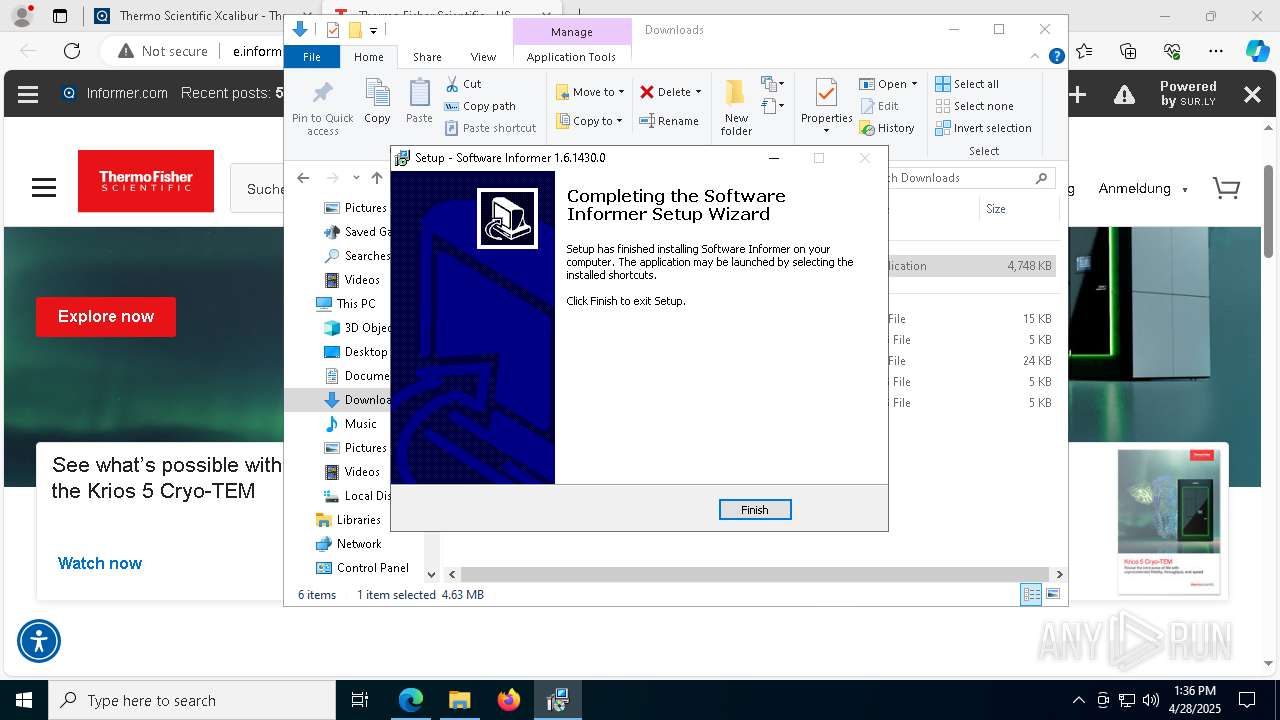Select Desktop in the navigation tree
Screen dimensions: 1280x720
tap(355, 352)
